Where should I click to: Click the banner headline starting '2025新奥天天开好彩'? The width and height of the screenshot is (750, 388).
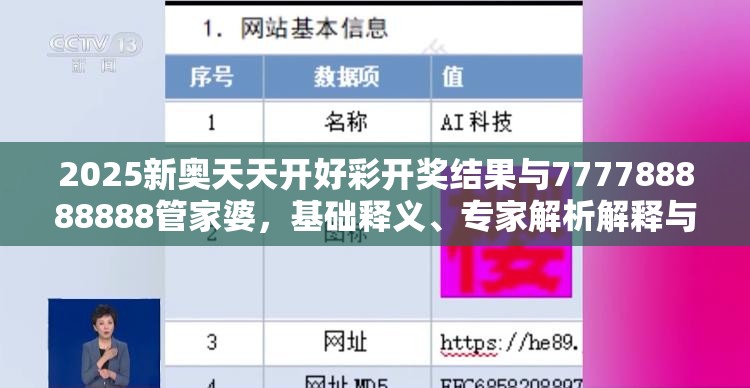(x=375, y=194)
